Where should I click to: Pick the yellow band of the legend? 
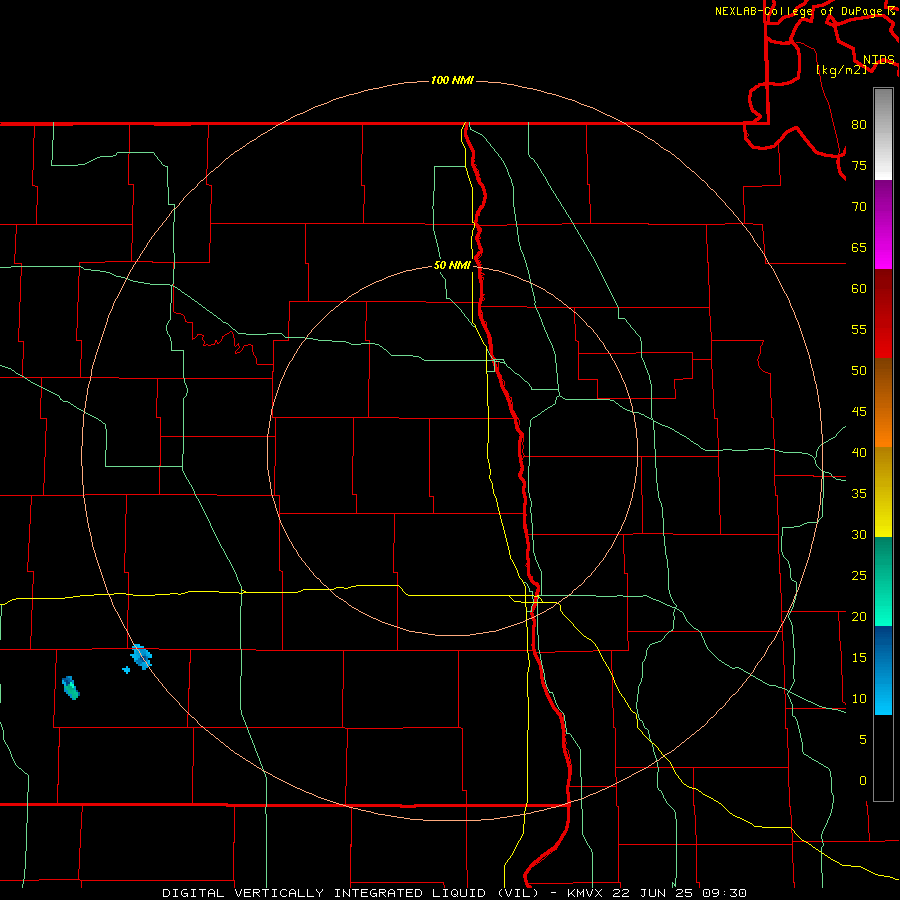[883, 492]
